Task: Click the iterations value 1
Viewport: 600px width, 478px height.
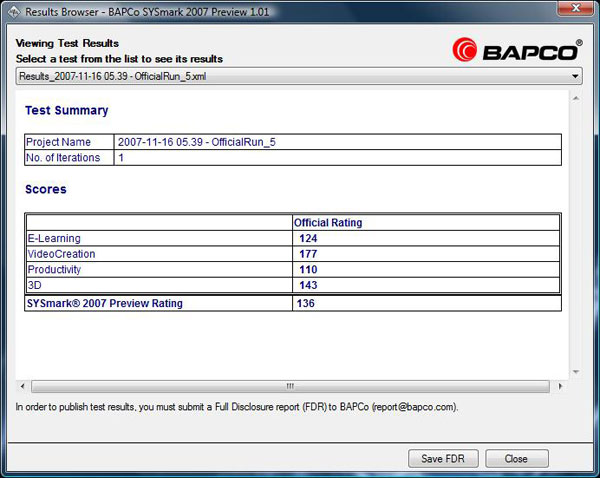Action: 121,158
